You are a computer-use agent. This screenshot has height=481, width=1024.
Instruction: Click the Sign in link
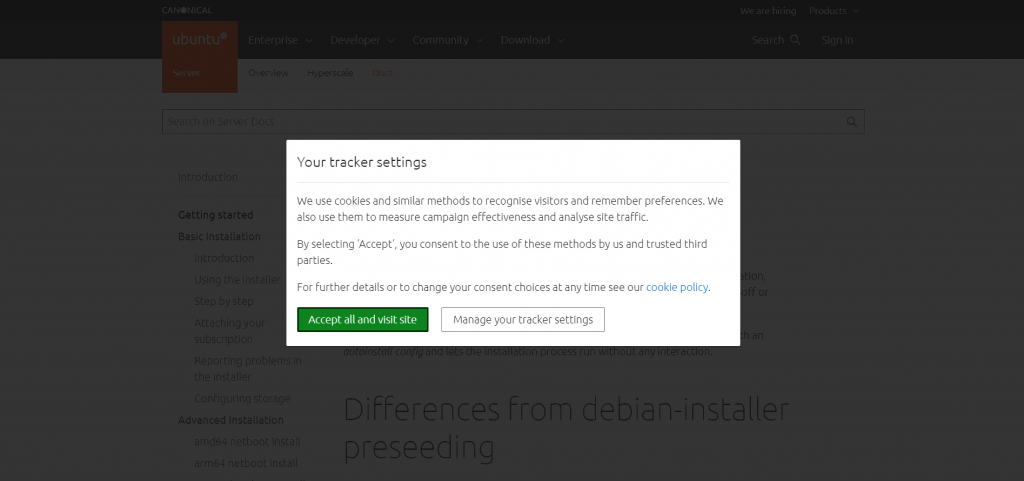point(837,40)
